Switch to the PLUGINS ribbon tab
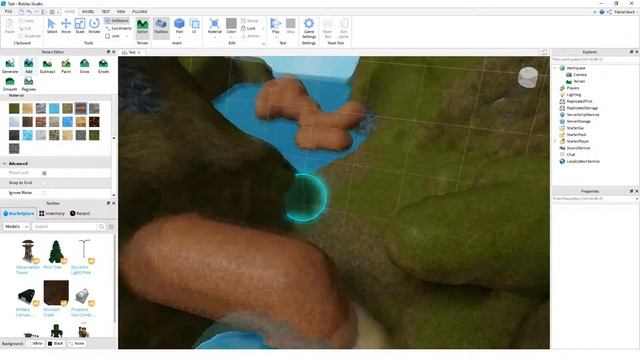This screenshot has height=360, width=640. click(140, 11)
